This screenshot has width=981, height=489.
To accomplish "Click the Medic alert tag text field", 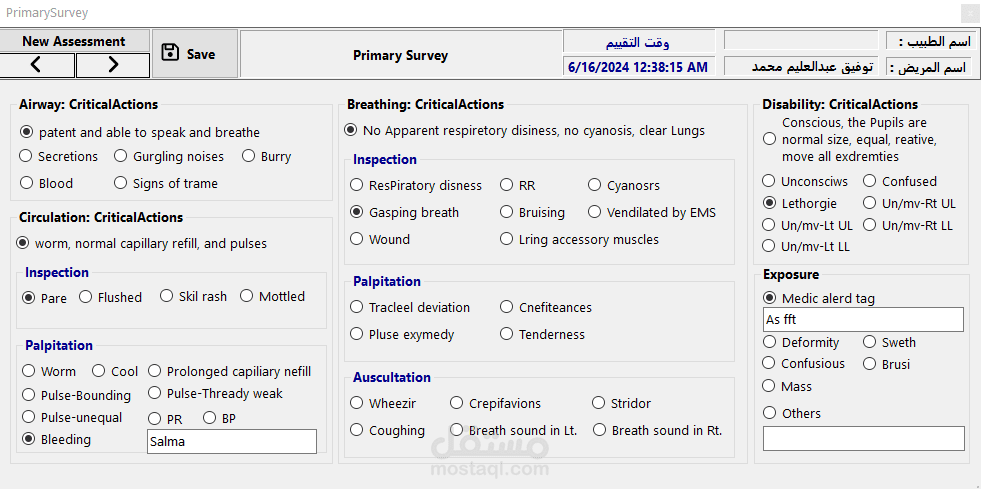I will 862,320.
